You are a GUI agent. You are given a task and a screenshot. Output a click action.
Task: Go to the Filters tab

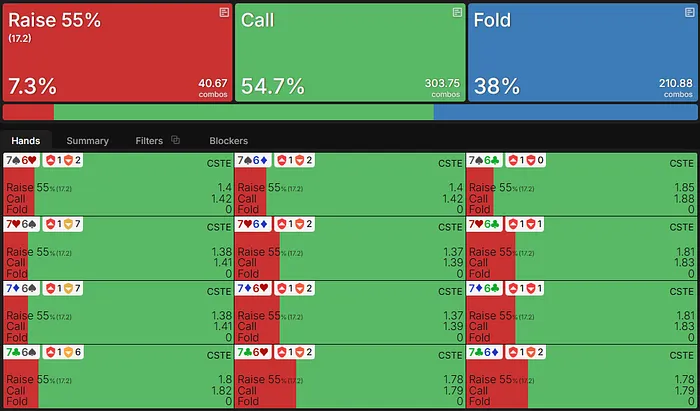click(149, 141)
